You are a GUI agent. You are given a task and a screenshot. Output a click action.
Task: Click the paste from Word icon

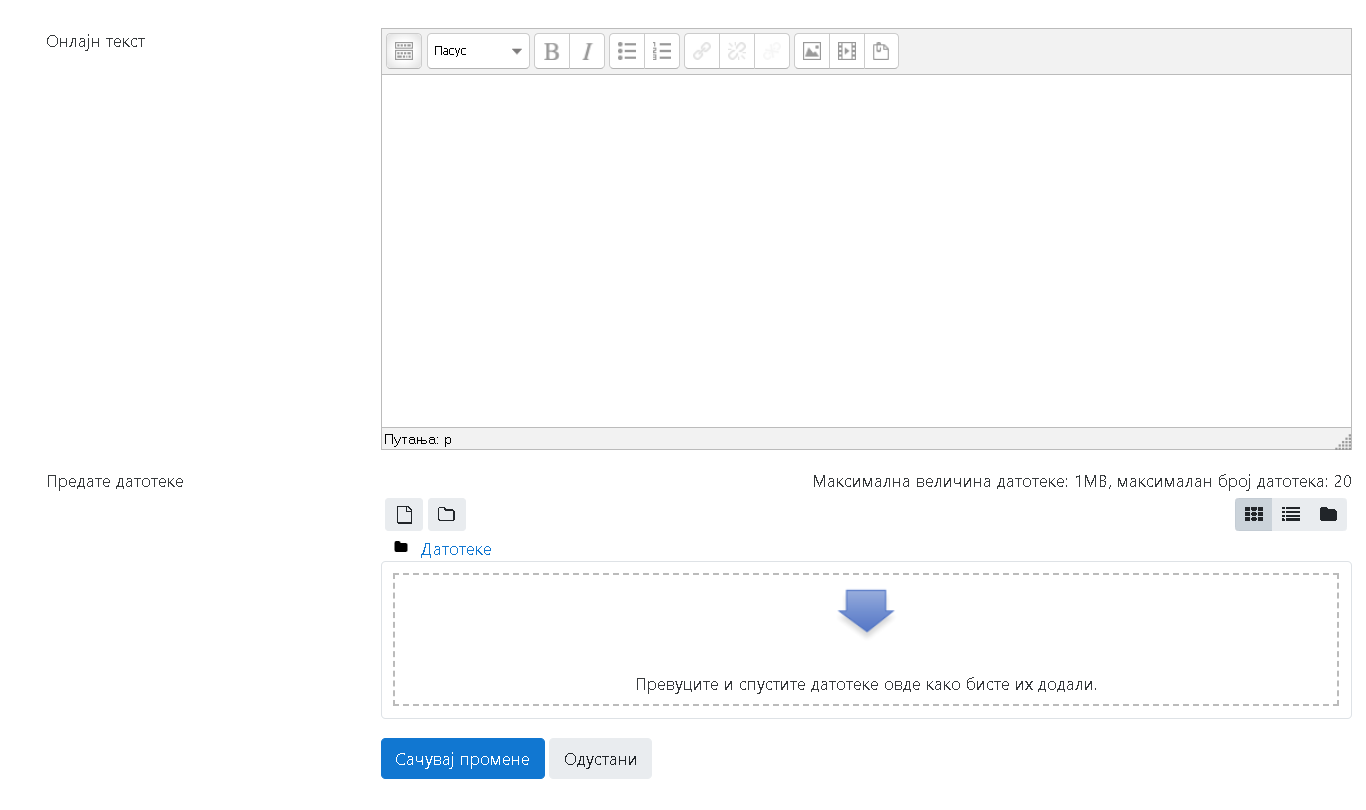click(881, 51)
